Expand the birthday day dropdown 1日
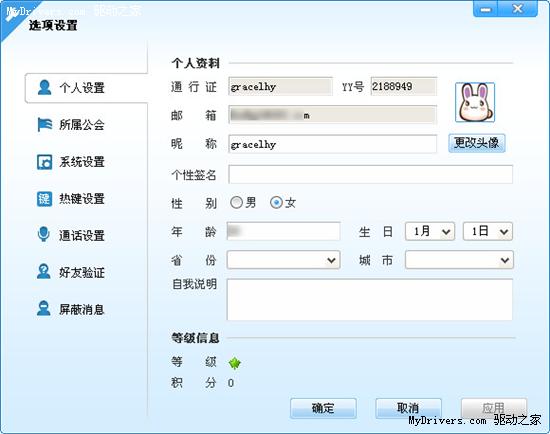Screen dimensions: 550x434 [x=488, y=232]
